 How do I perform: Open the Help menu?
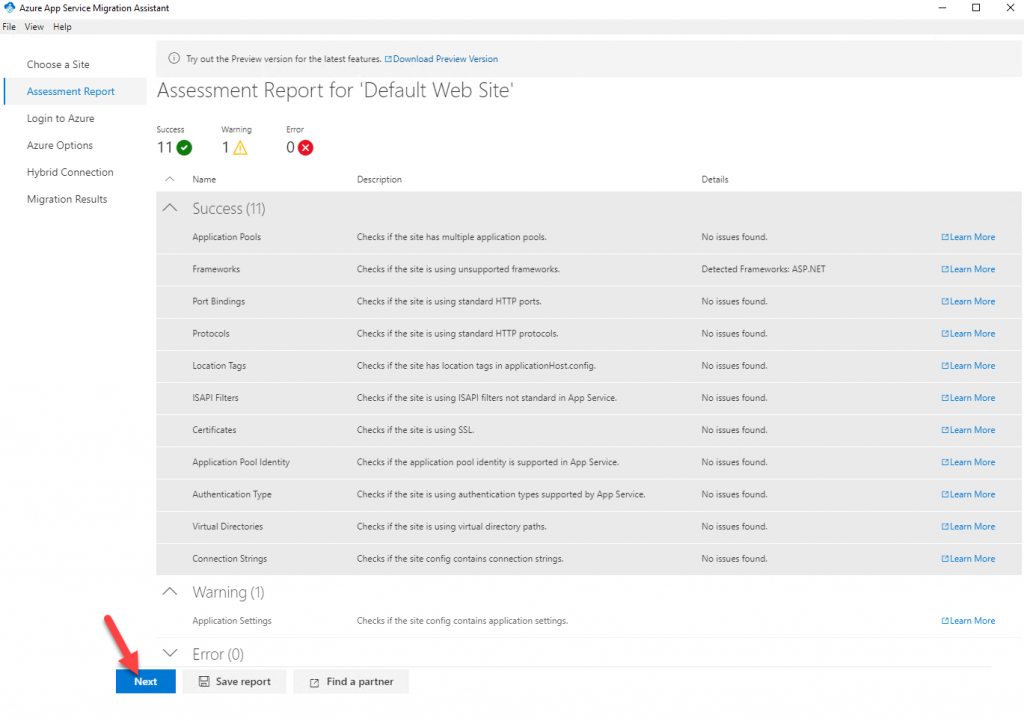(62, 27)
